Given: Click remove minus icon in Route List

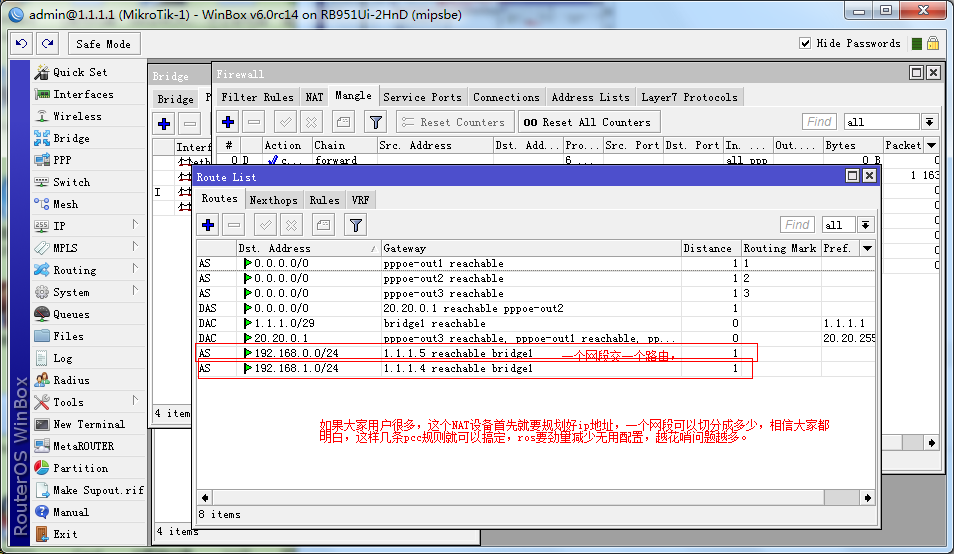Looking at the screenshot, I should [234, 225].
